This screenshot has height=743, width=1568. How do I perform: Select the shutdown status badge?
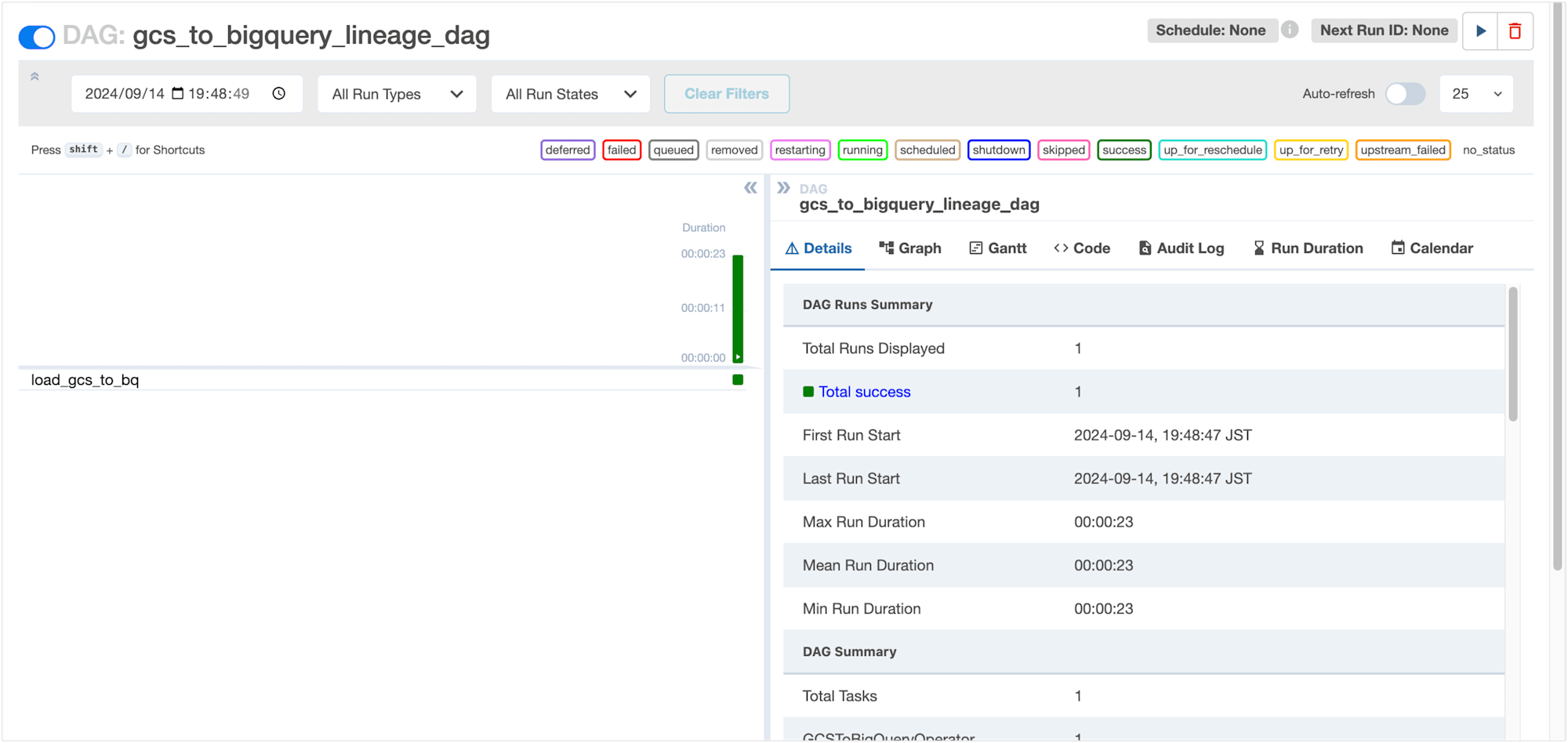click(999, 150)
